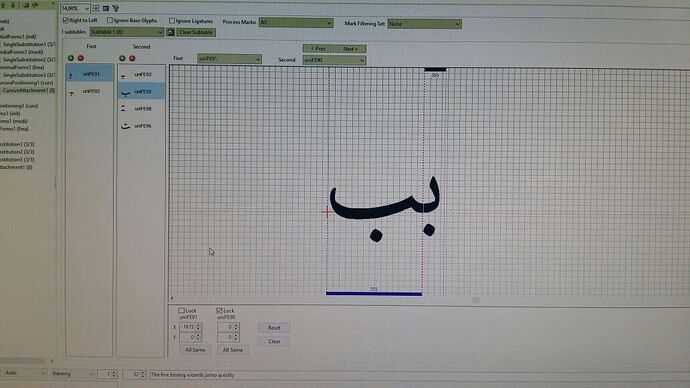Click the window layout icon in toolbar

106,8
